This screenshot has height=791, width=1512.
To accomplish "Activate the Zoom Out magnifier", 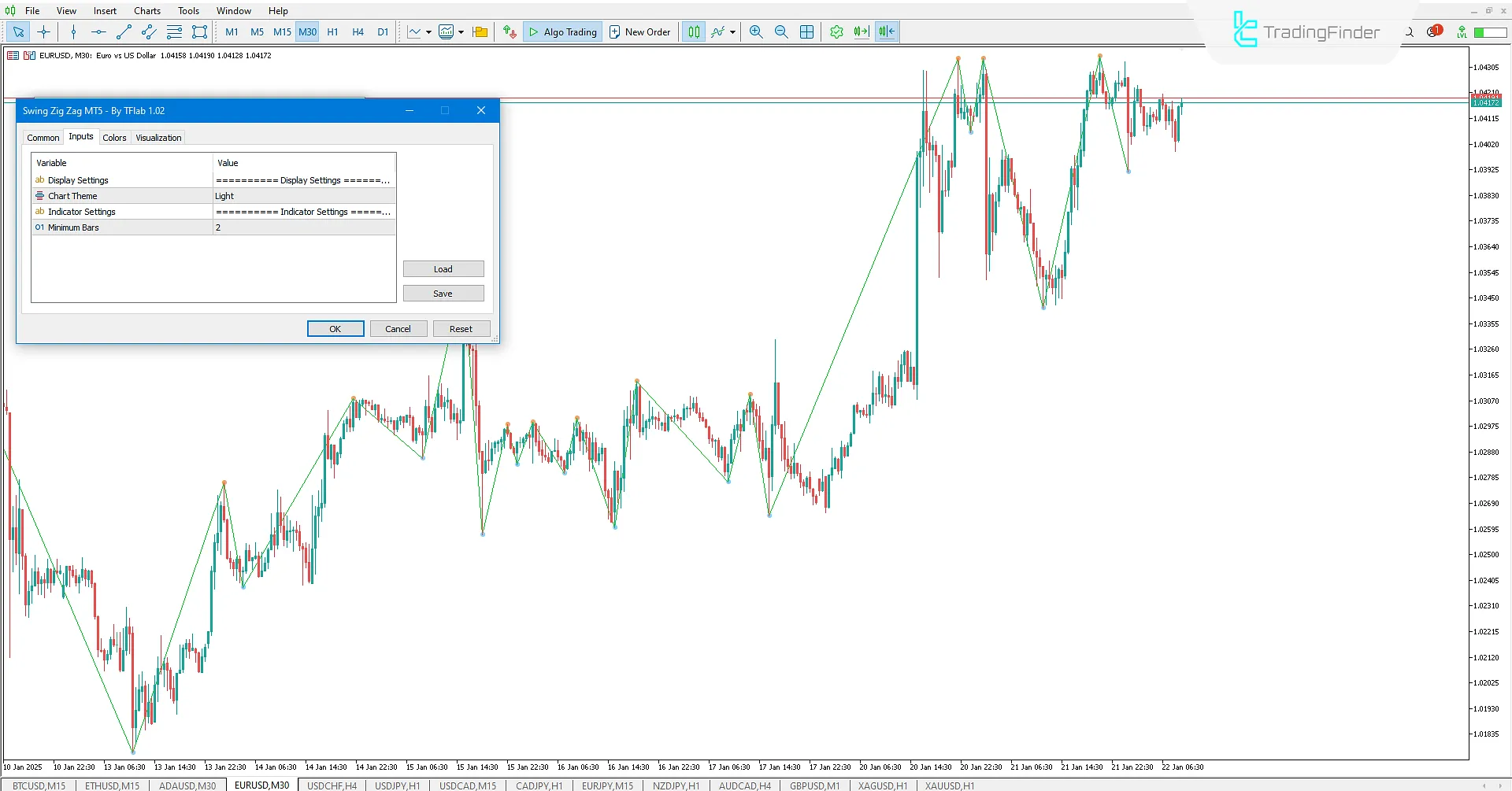I will point(781,32).
